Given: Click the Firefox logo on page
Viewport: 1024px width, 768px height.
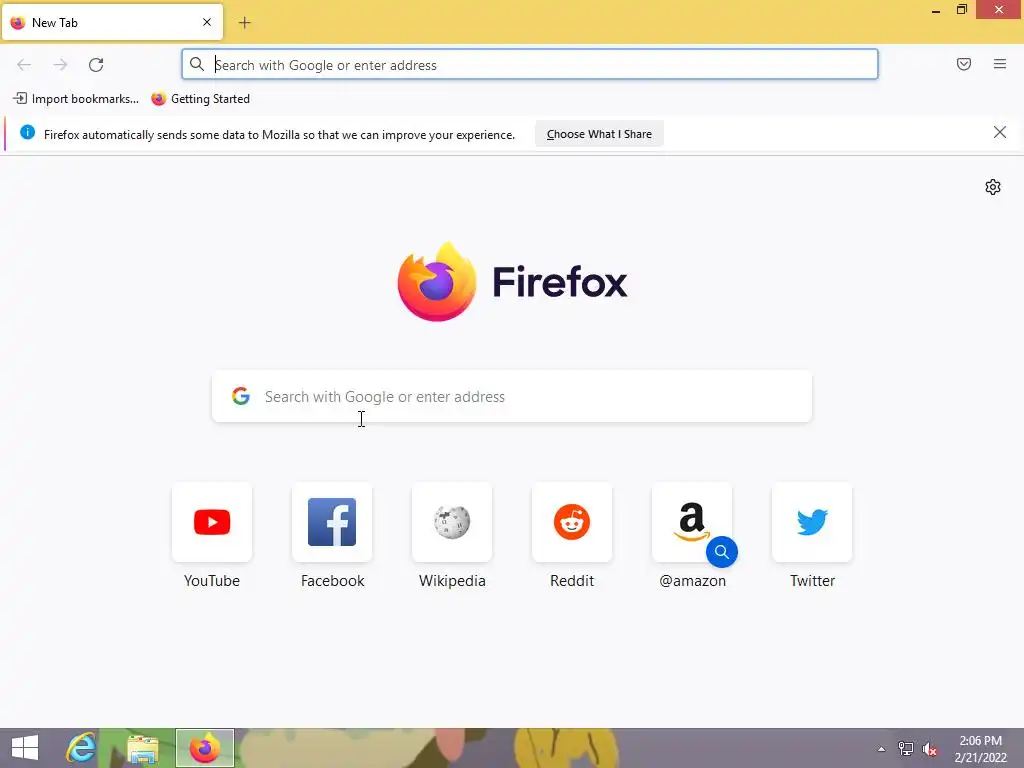Looking at the screenshot, I should coord(512,281).
